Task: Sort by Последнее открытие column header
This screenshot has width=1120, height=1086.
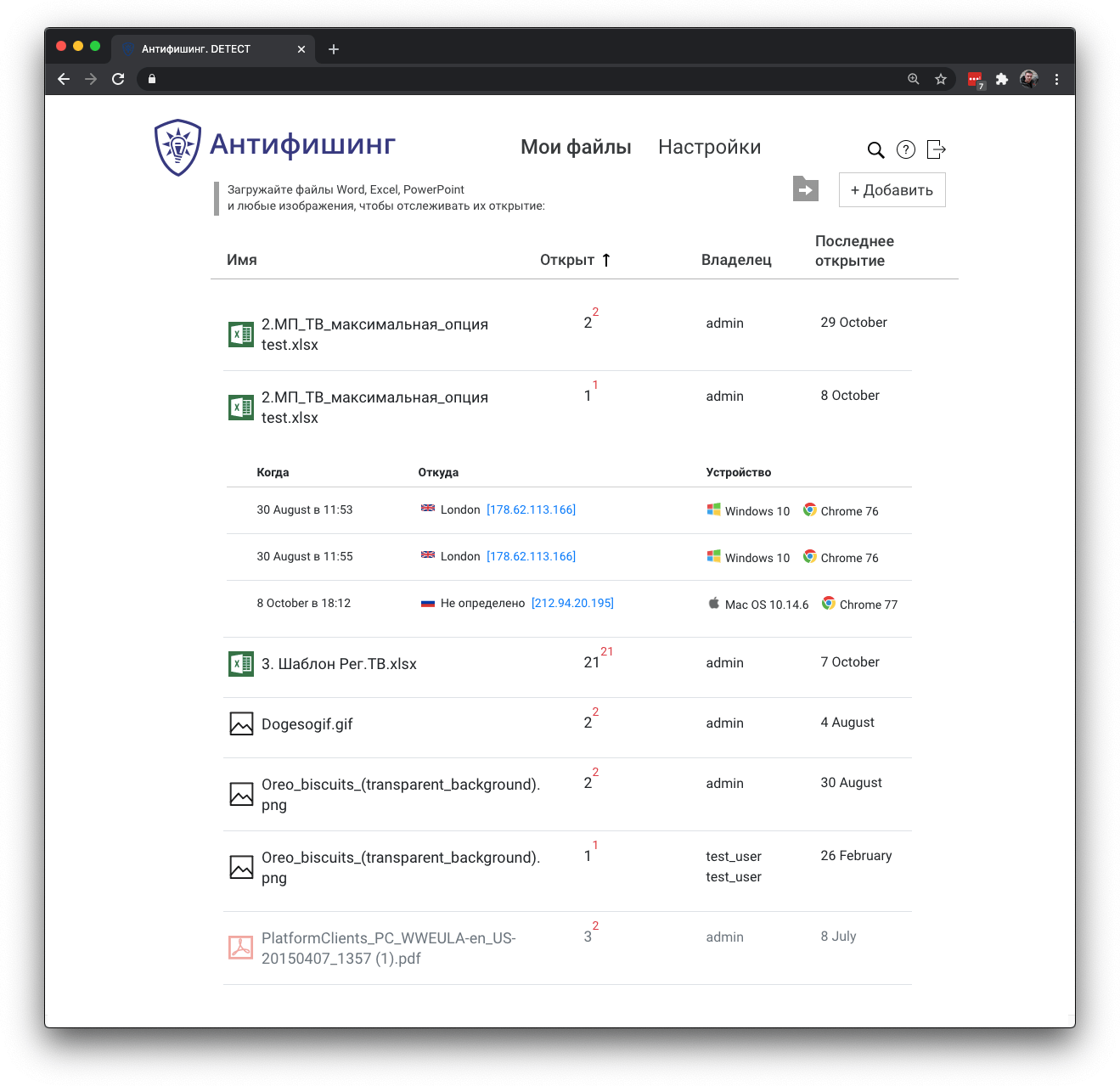Action: pos(854,250)
